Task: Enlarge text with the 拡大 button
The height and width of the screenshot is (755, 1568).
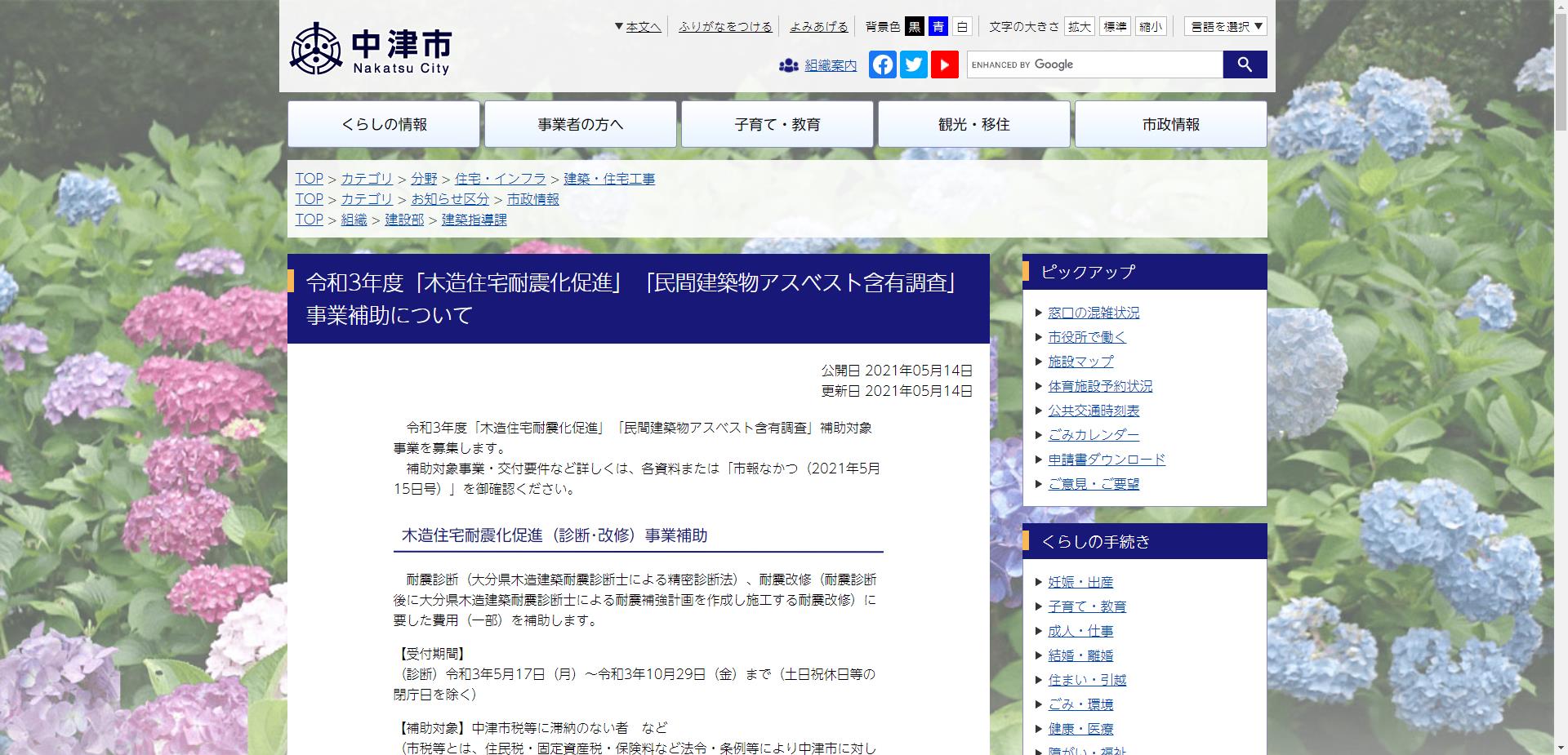Action: [1080, 26]
